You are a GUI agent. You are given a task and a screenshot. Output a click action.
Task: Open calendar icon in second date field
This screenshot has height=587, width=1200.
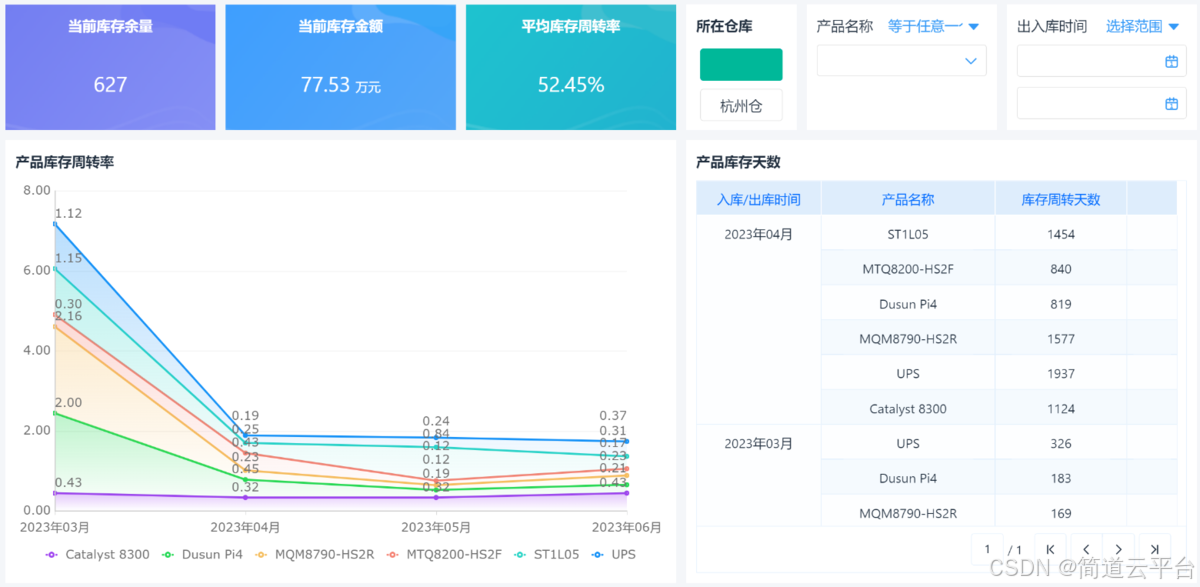pyautogui.click(x=1171, y=103)
